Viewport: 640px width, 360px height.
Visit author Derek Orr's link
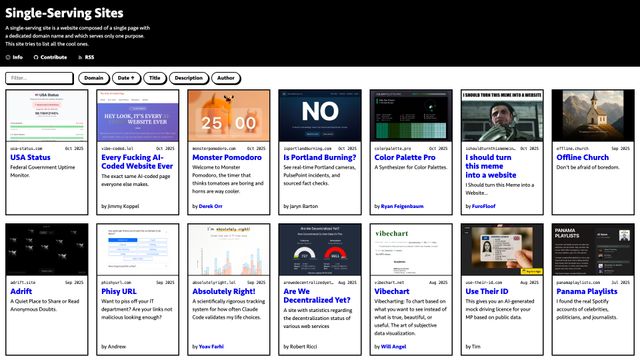point(211,206)
